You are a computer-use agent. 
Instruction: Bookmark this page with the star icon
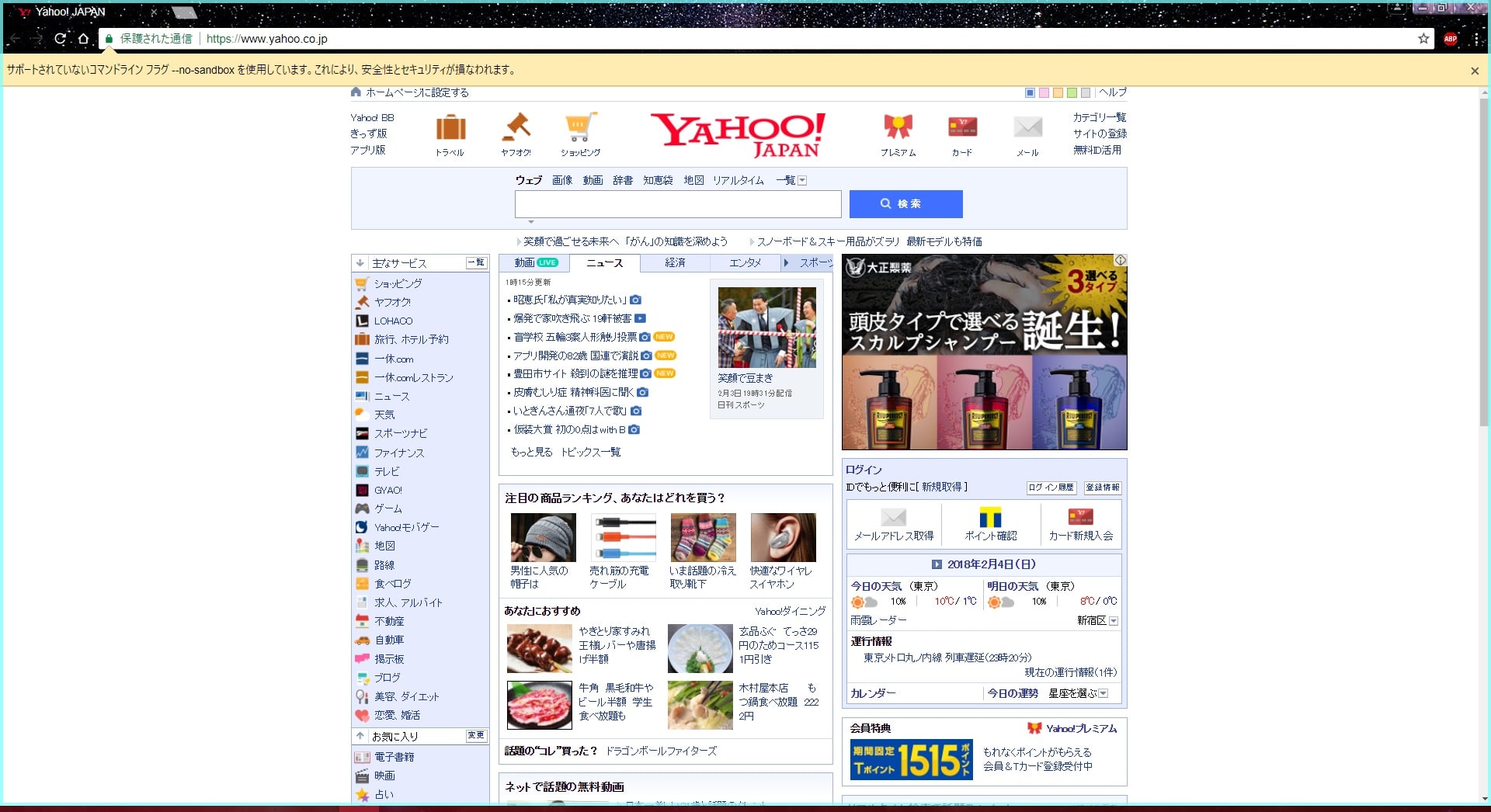click(x=1423, y=38)
